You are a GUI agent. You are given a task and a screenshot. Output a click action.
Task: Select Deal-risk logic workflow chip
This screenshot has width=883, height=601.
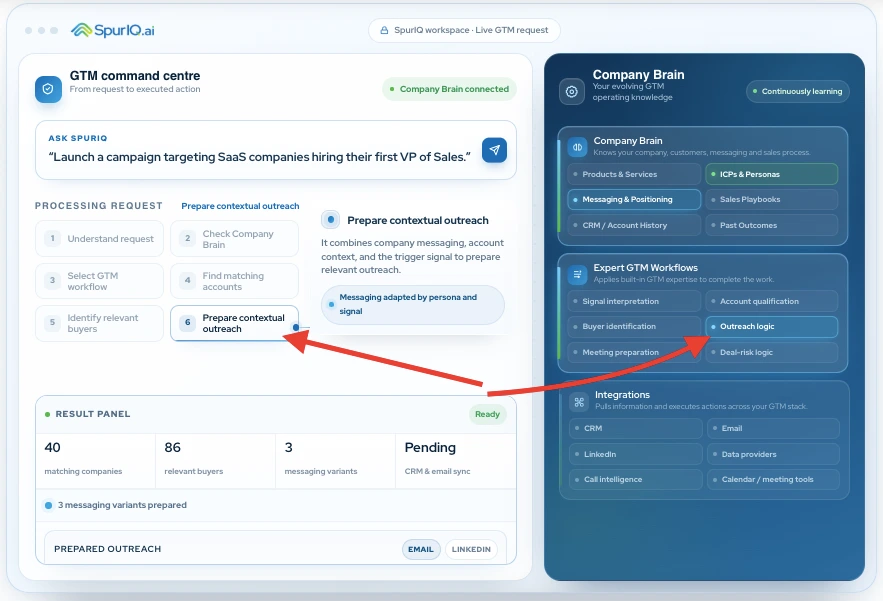[x=771, y=353]
